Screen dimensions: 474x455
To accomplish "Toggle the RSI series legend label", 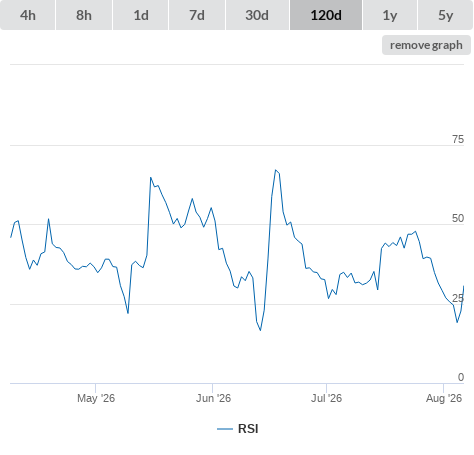I will pos(248,429).
